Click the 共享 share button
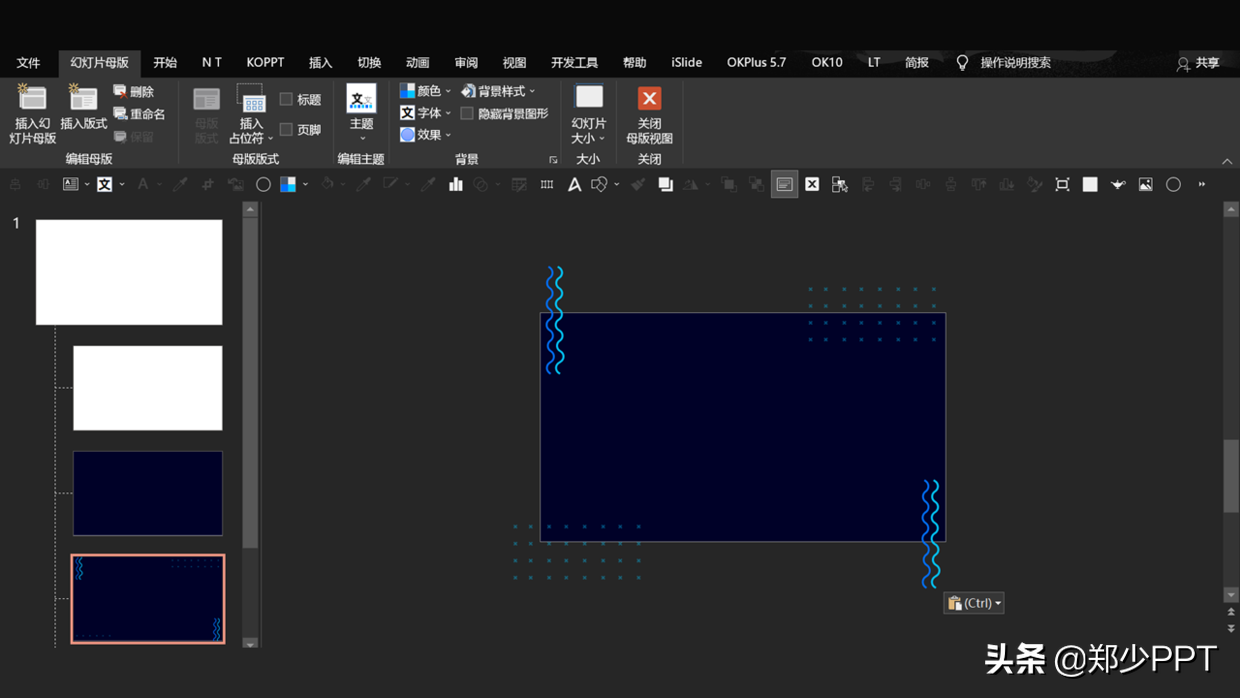 click(x=1198, y=63)
